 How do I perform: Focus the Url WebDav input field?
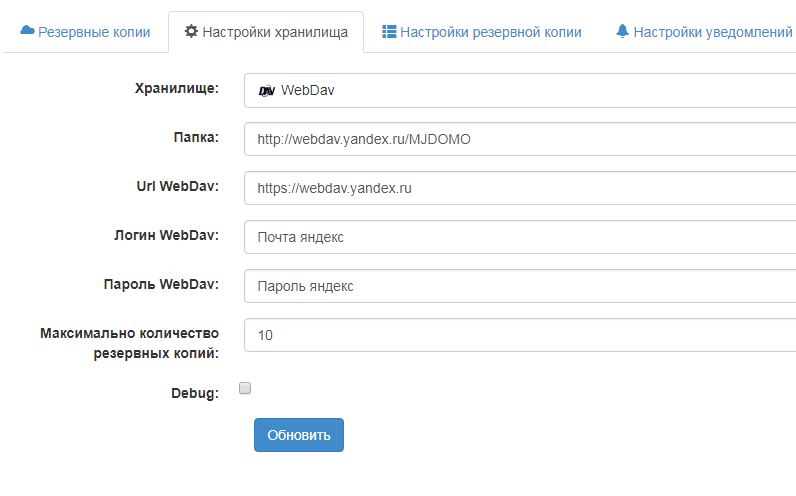click(x=520, y=188)
